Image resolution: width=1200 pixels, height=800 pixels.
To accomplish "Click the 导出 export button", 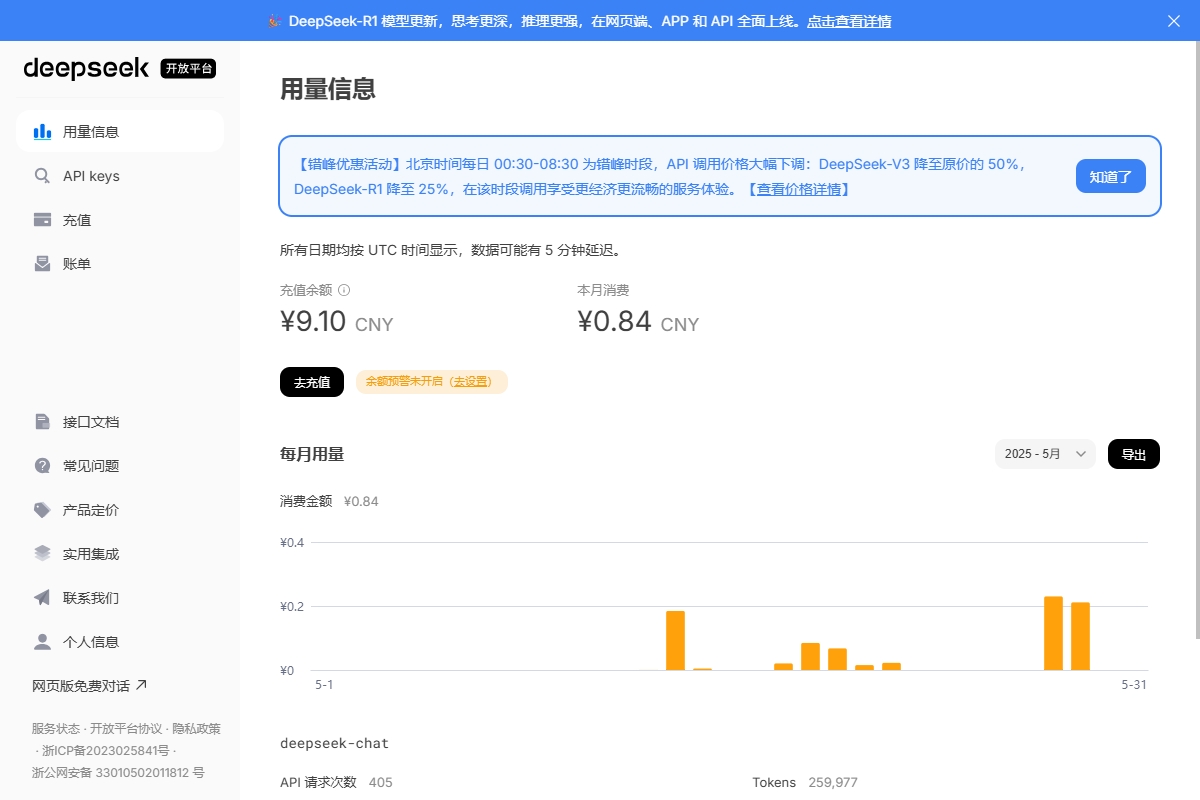I will point(1133,453).
